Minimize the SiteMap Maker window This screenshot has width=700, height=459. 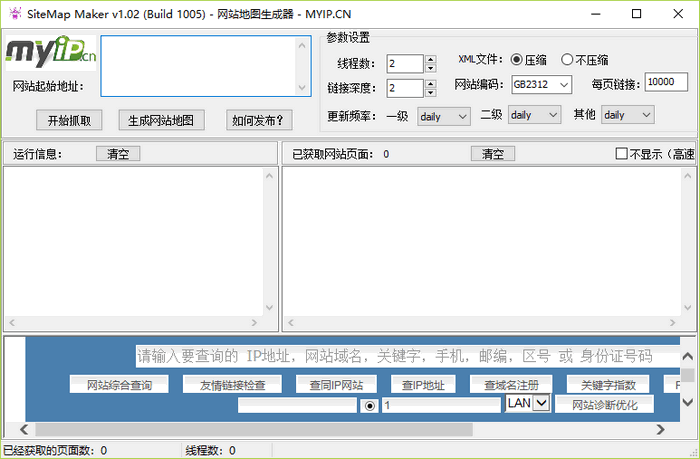click(596, 14)
